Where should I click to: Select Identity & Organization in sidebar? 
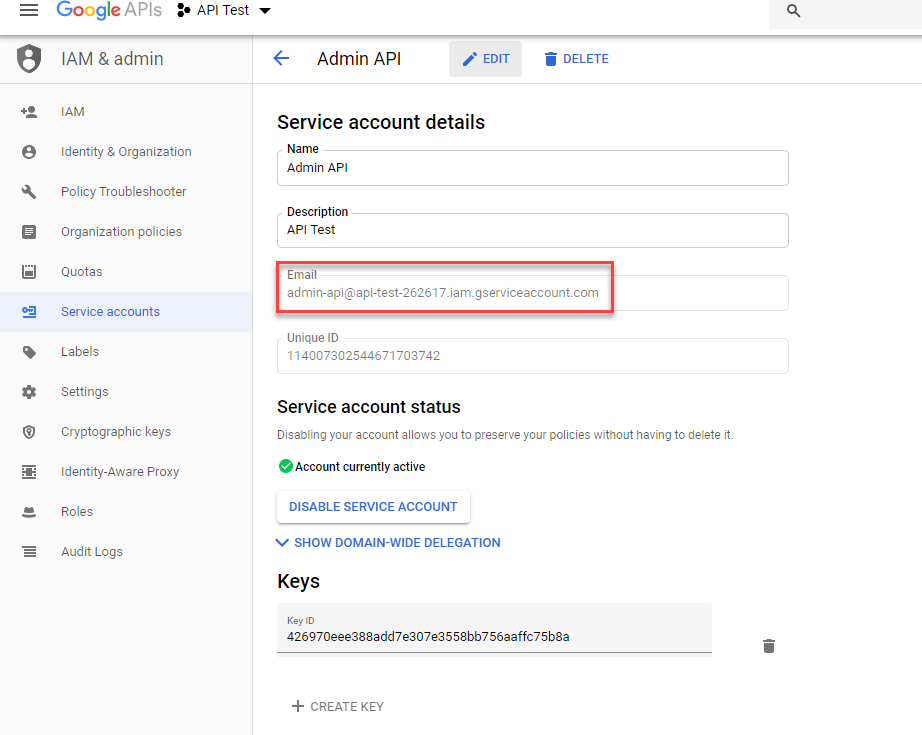point(125,151)
